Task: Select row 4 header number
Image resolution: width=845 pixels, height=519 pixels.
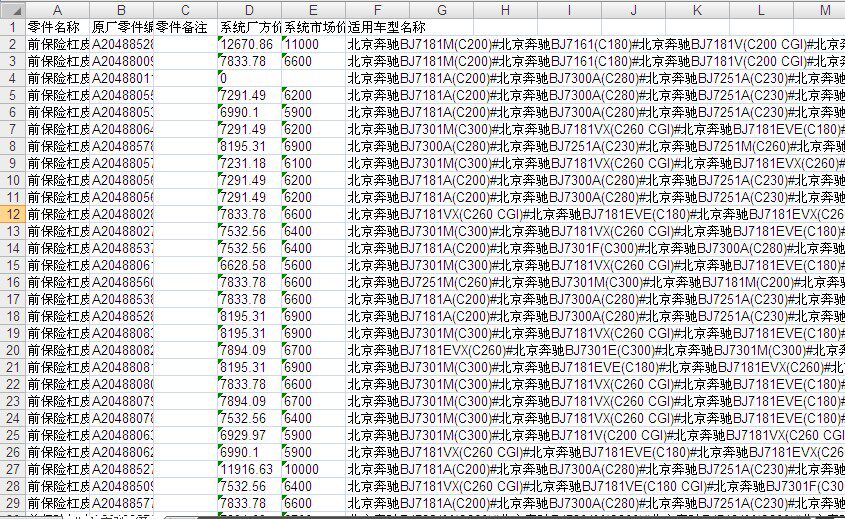Action: (13, 78)
